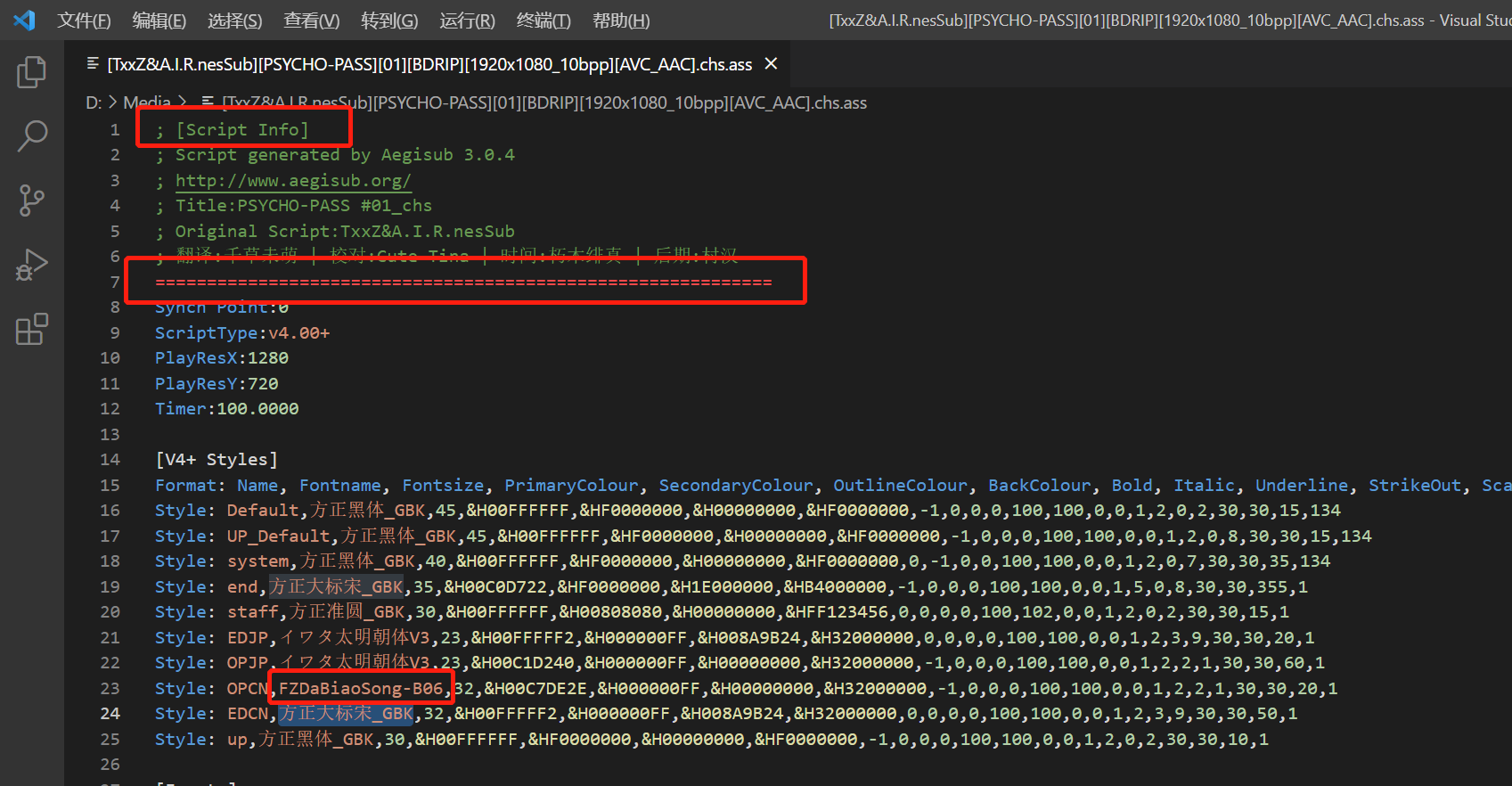Open the Explorer view in activity bar
The width and height of the screenshot is (1512, 786).
point(31,72)
